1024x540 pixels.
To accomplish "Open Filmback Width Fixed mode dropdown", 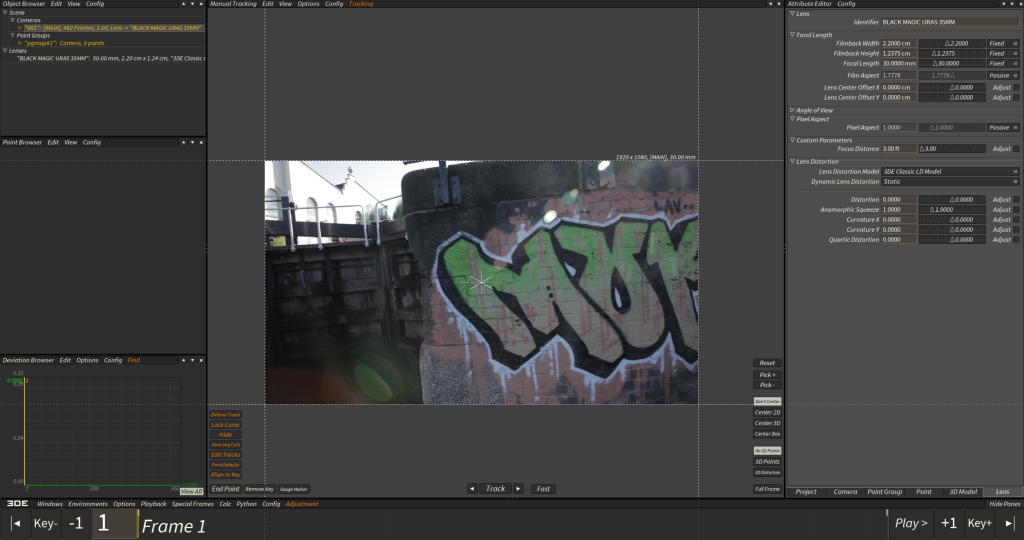I will [x=1003, y=43].
